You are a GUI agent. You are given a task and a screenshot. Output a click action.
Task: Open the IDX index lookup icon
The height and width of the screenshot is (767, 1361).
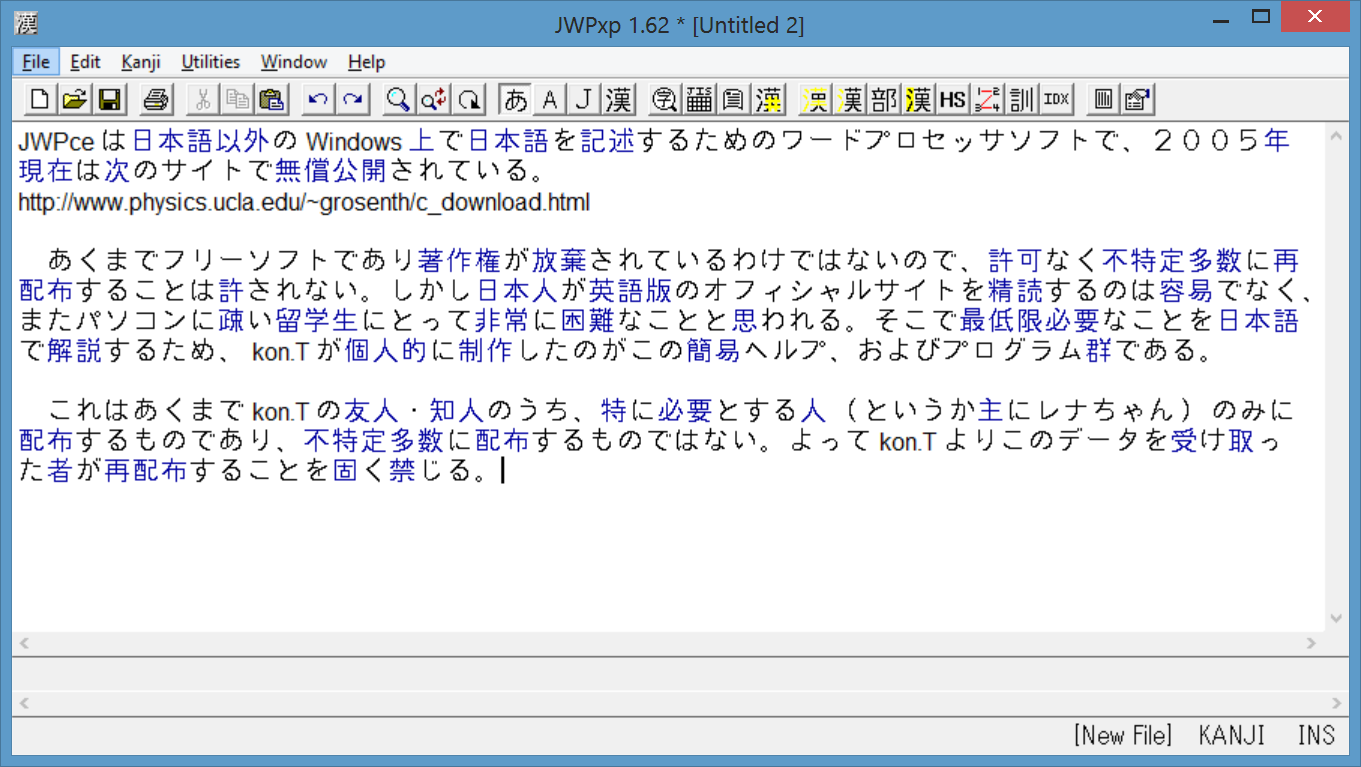point(1056,99)
